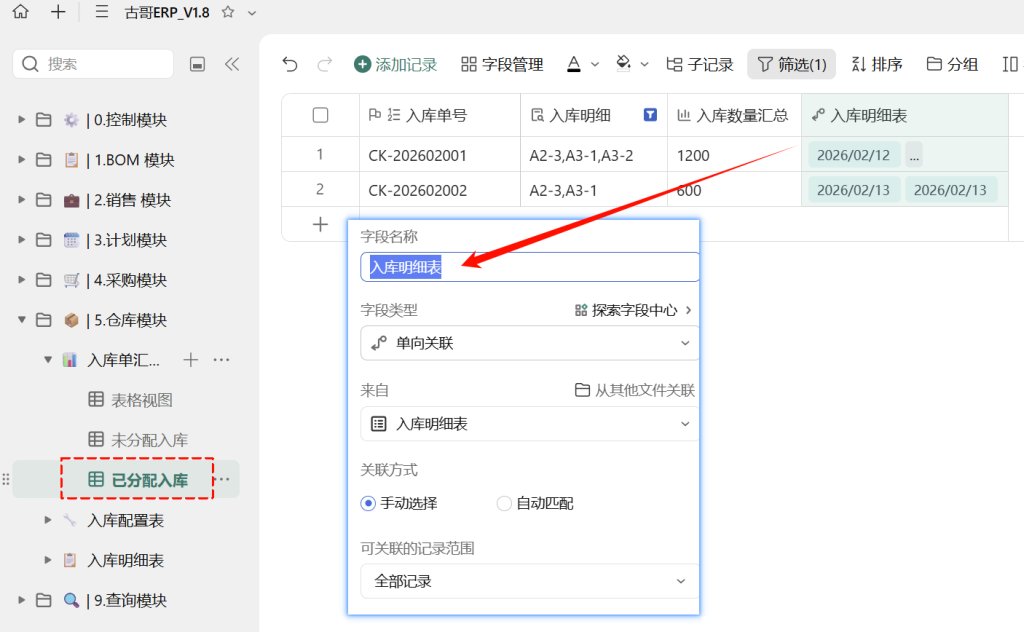
Task: Click the plus icon beside home
Action: click(58, 12)
